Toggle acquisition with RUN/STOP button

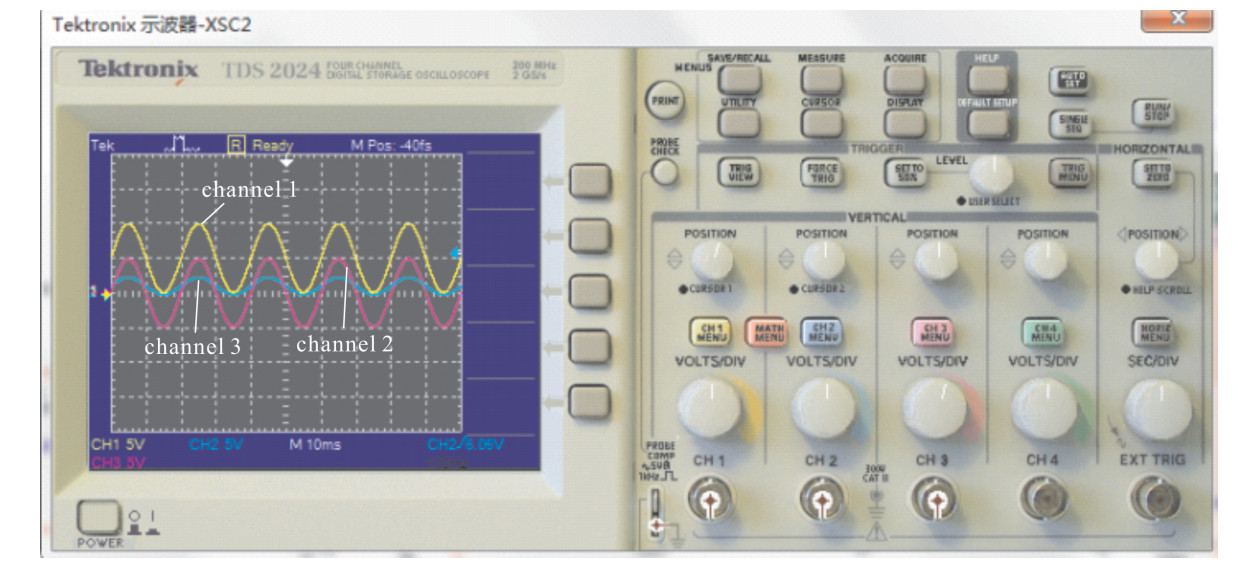coord(1152,112)
